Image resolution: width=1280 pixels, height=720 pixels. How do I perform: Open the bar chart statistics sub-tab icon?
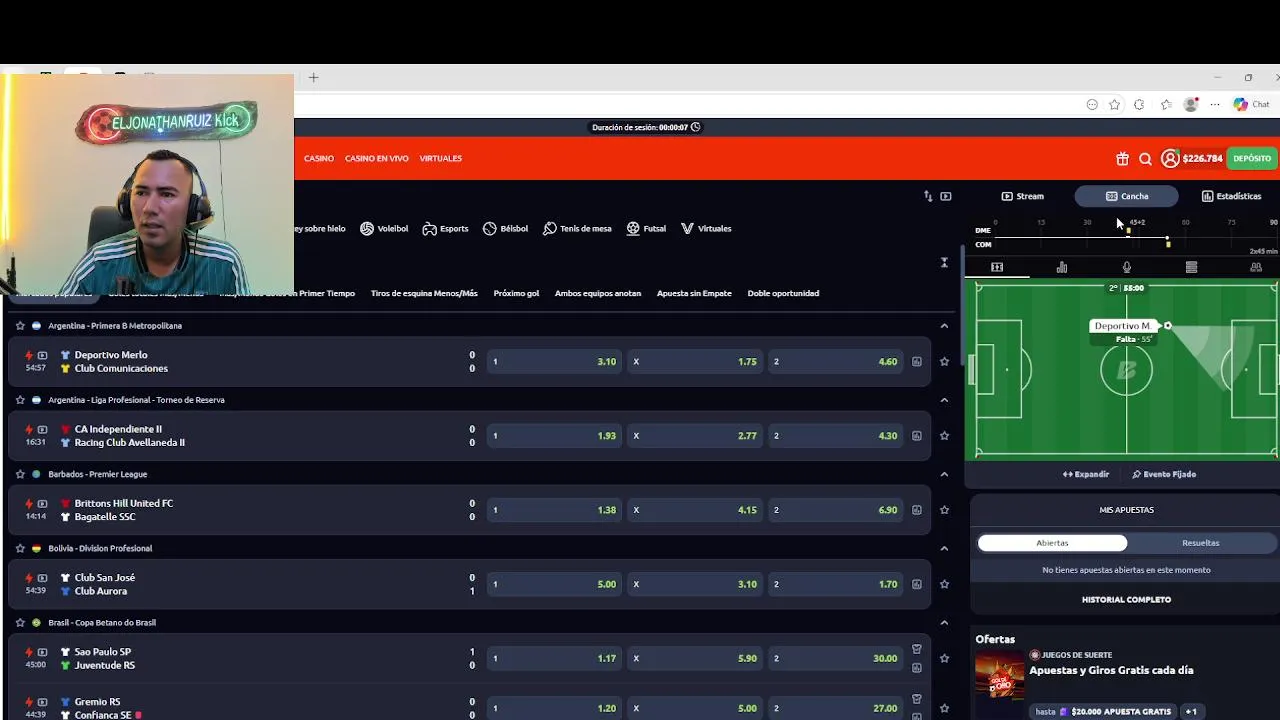[1062, 267]
